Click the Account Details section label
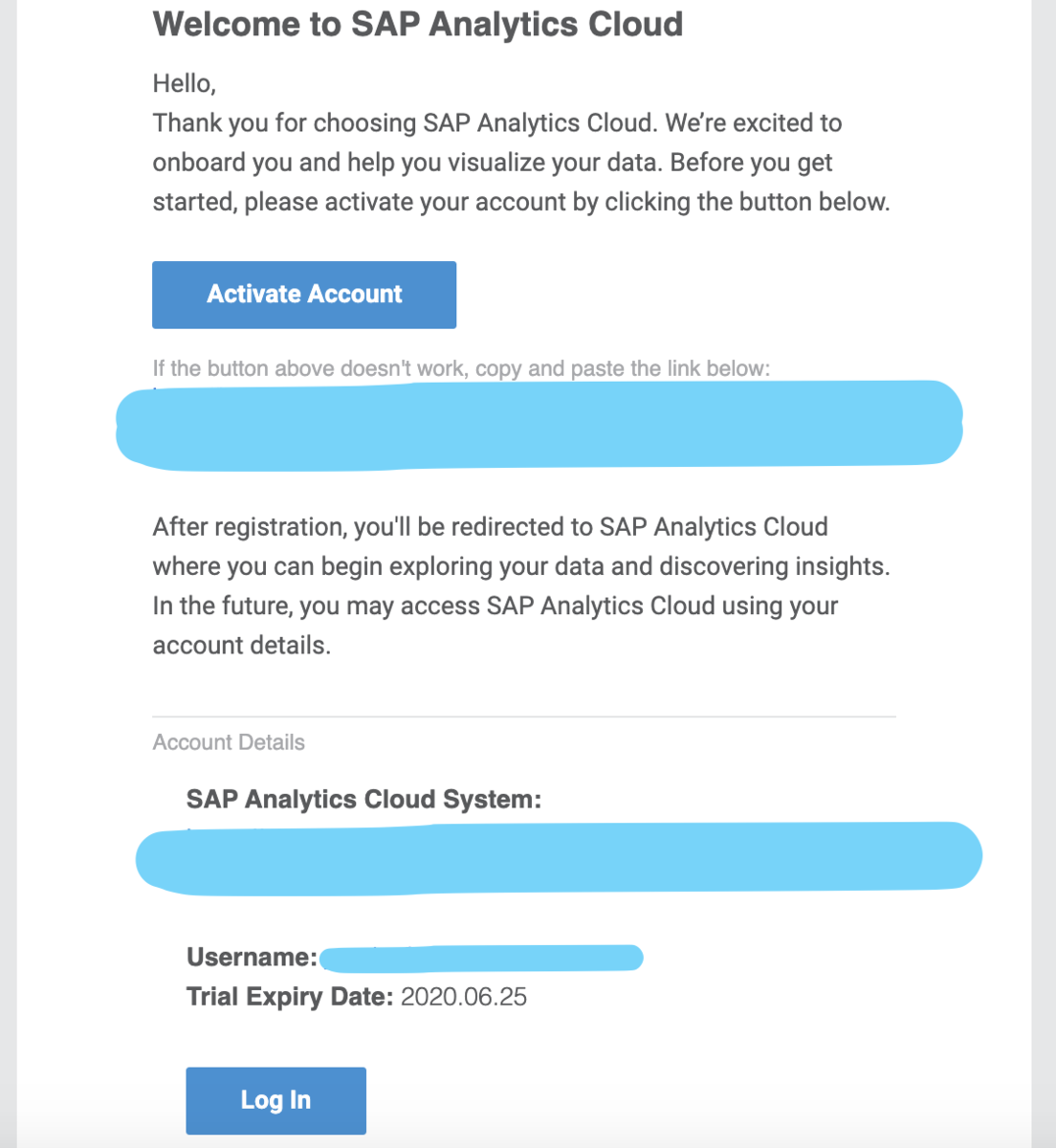Viewport: 1056px width, 1148px height. click(229, 742)
